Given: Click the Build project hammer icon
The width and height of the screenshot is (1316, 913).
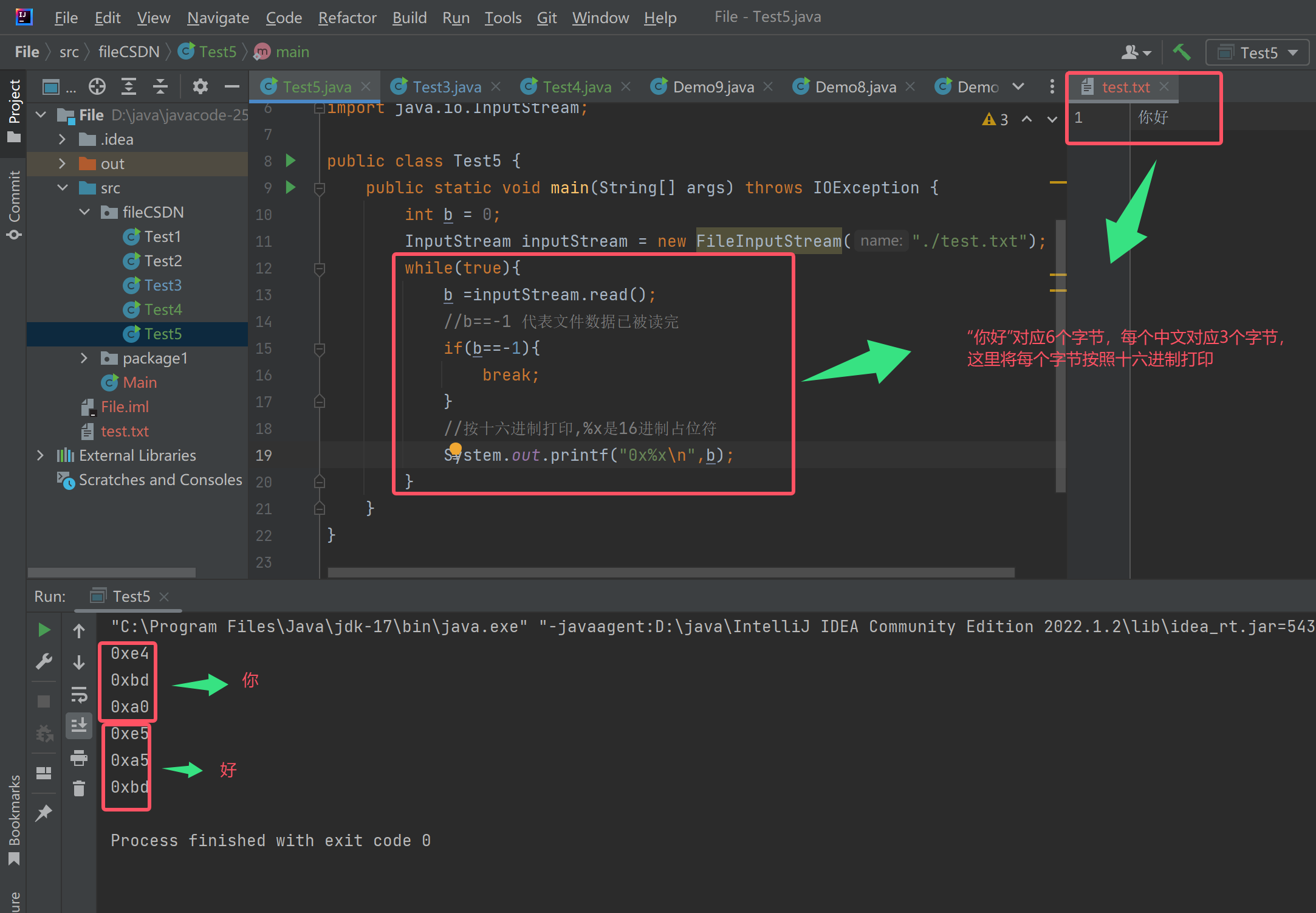Looking at the screenshot, I should pyautogui.click(x=1181, y=52).
